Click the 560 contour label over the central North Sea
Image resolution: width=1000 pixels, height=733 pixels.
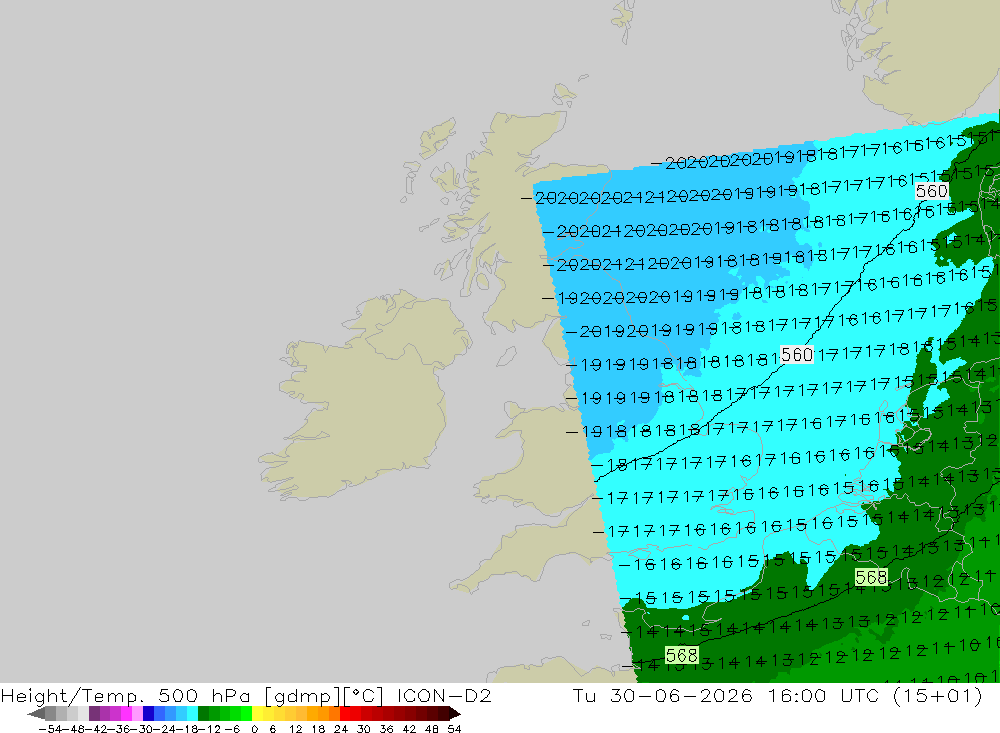coord(797,355)
